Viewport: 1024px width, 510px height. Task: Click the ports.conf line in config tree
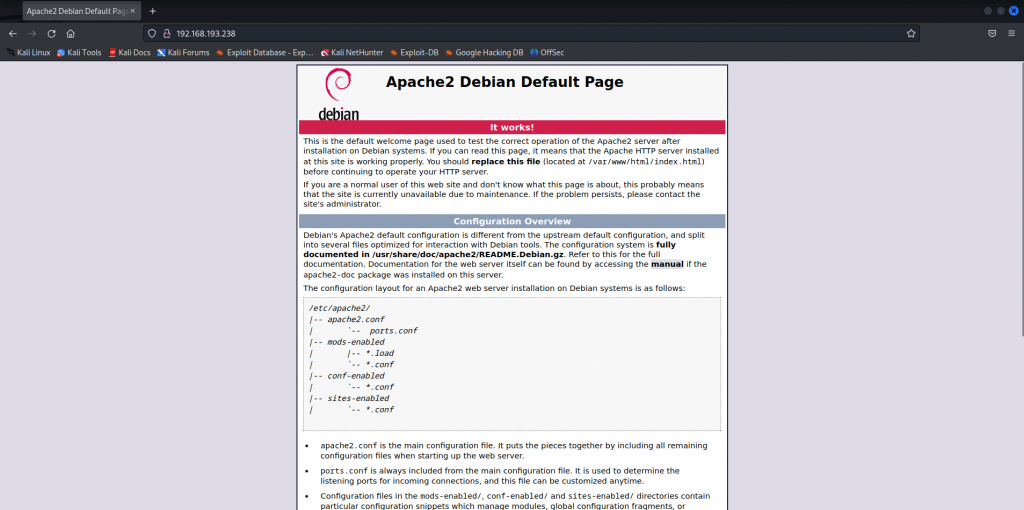point(393,330)
